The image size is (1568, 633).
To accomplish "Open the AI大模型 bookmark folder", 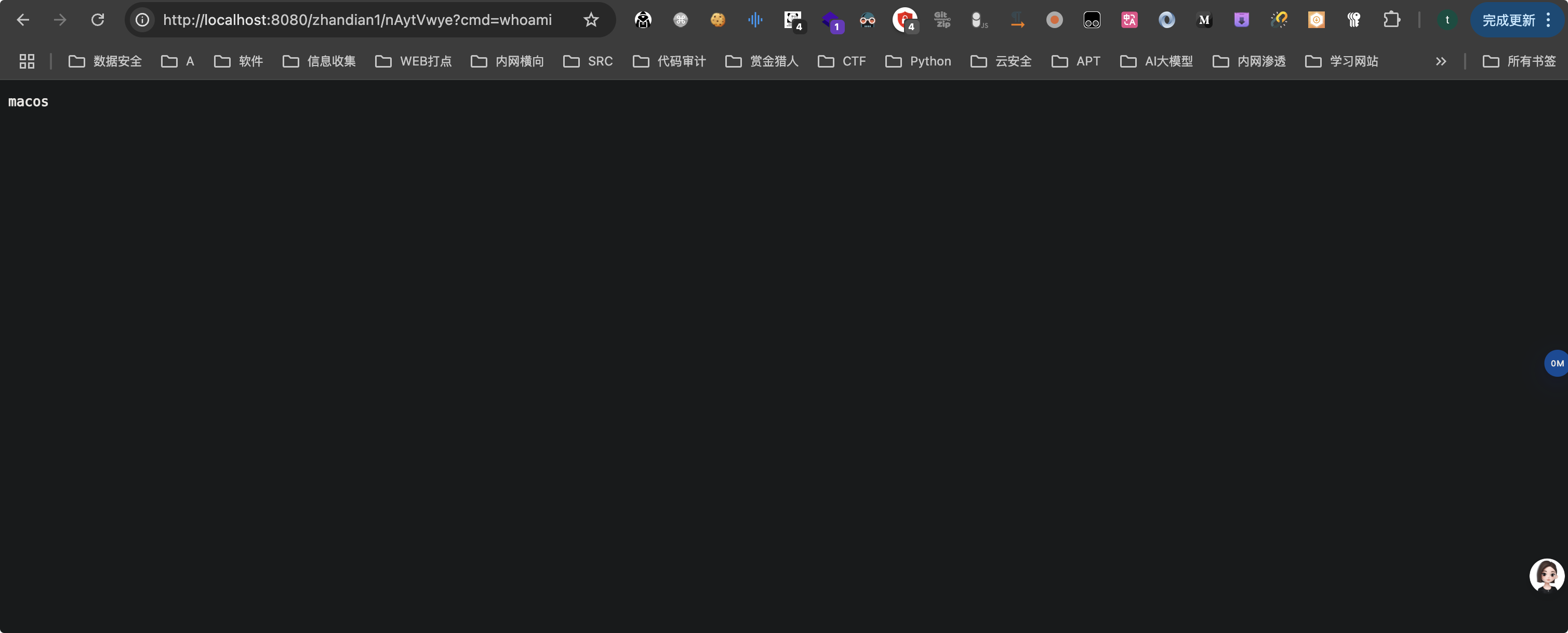I will (x=1157, y=61).
